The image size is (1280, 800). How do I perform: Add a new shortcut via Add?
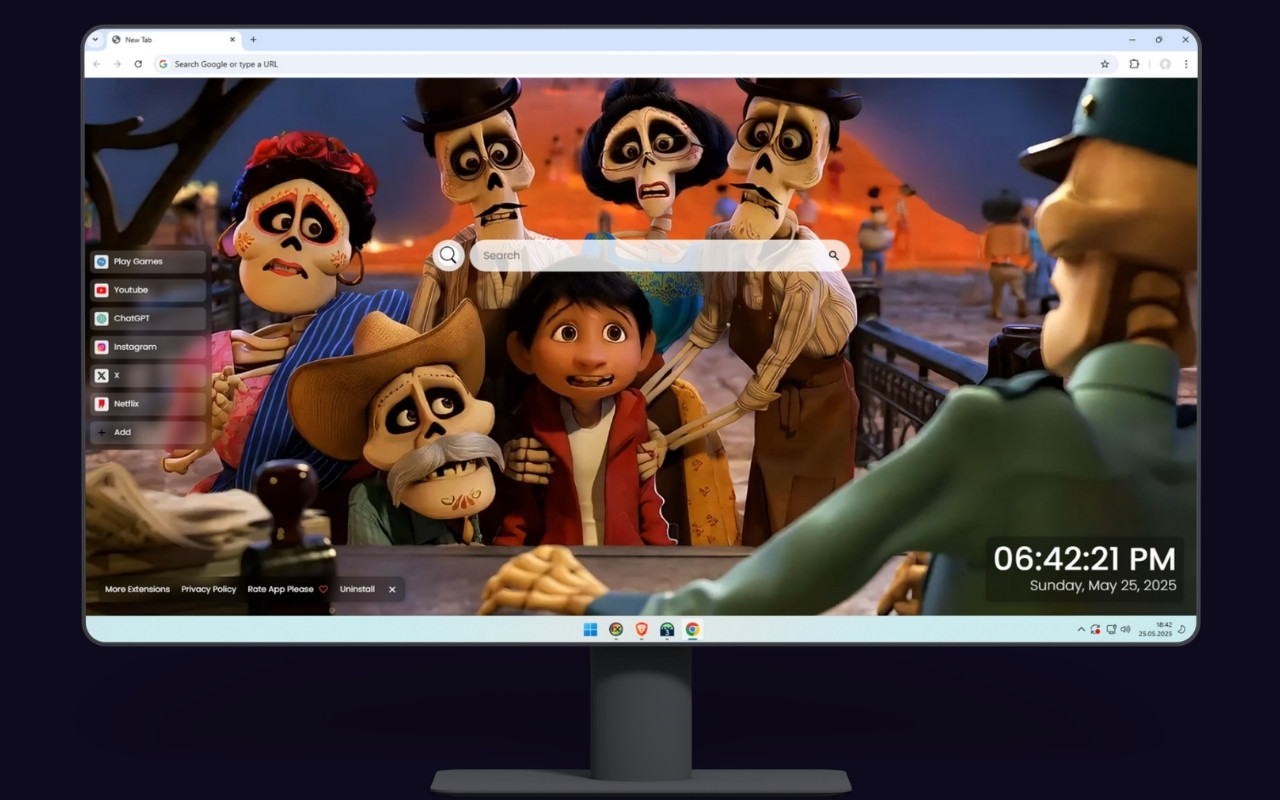tap(148, 432)
